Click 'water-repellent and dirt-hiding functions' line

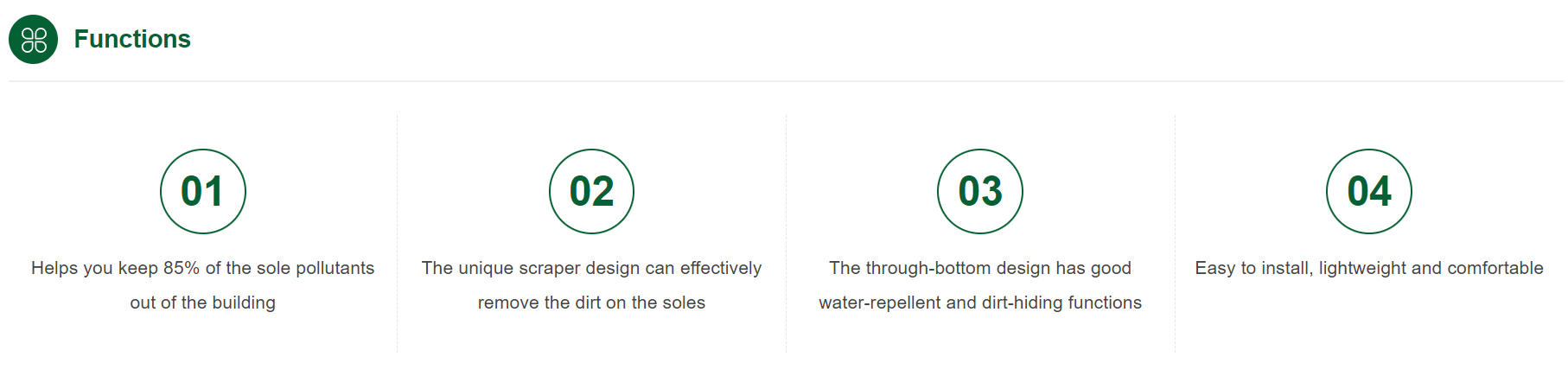tap(980, 303)
